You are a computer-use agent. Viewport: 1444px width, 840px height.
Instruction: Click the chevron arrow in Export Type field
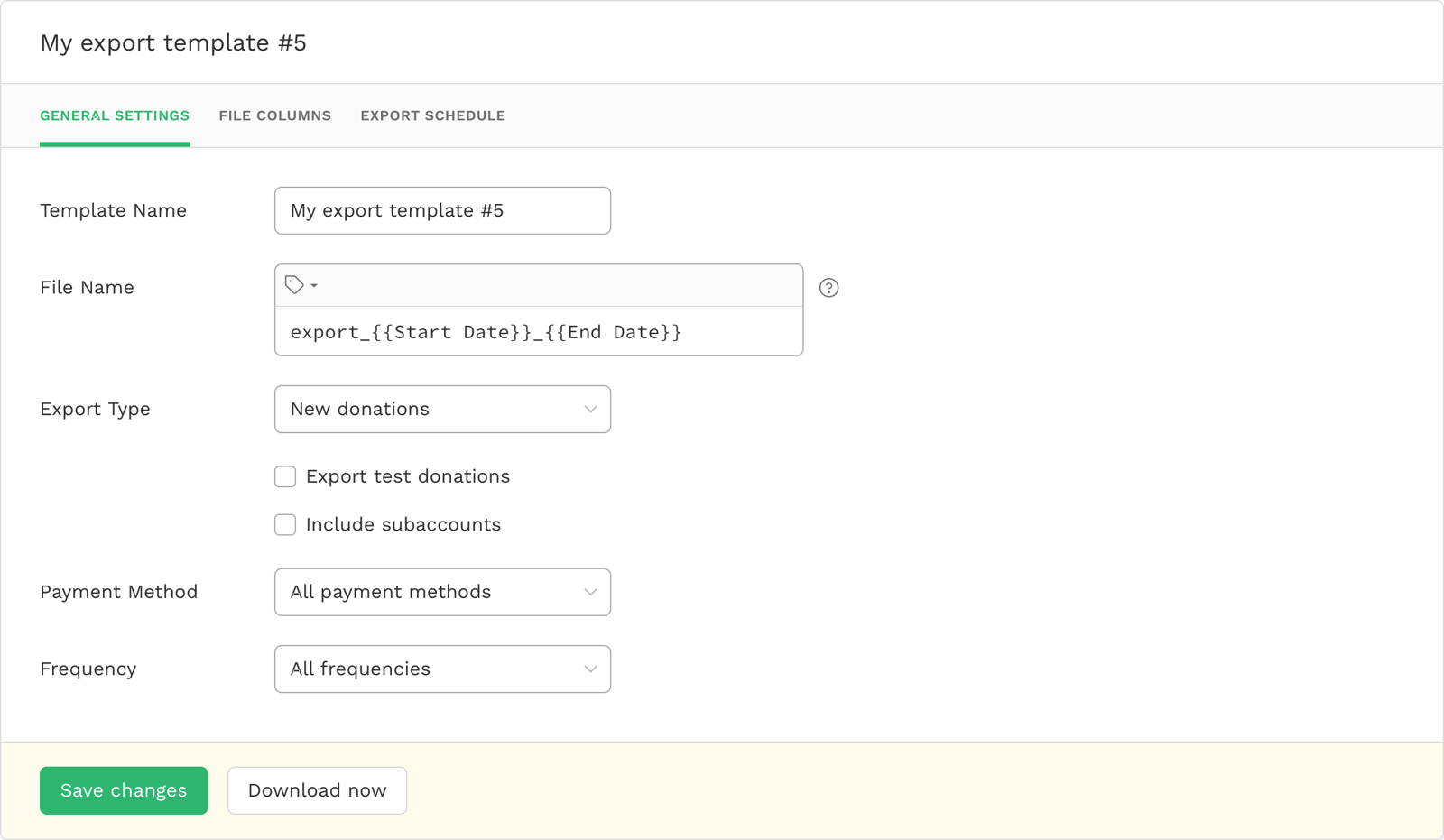click(x=590, y=410)
